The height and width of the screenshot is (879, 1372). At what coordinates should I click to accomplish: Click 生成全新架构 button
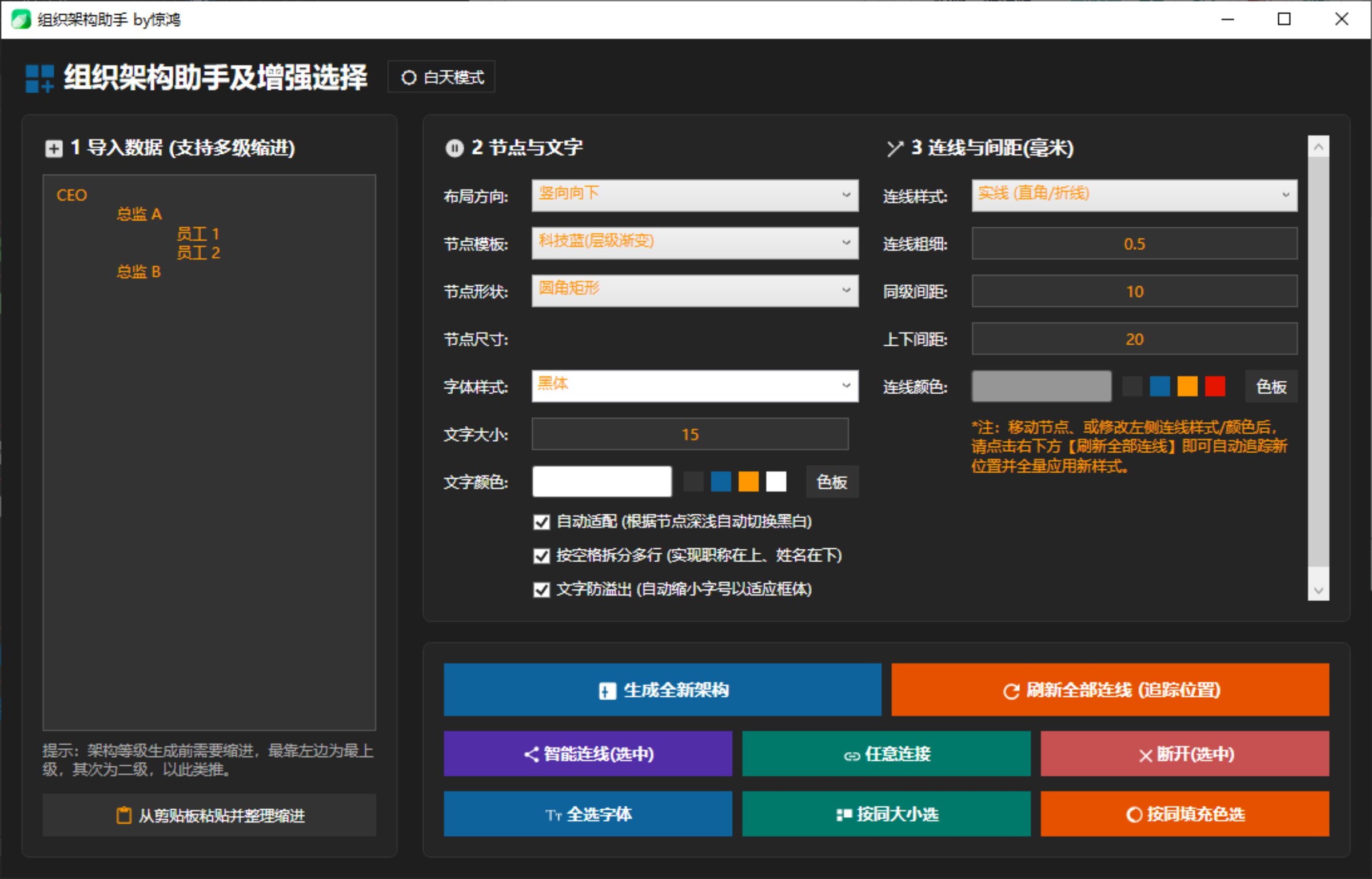[663, 690]
